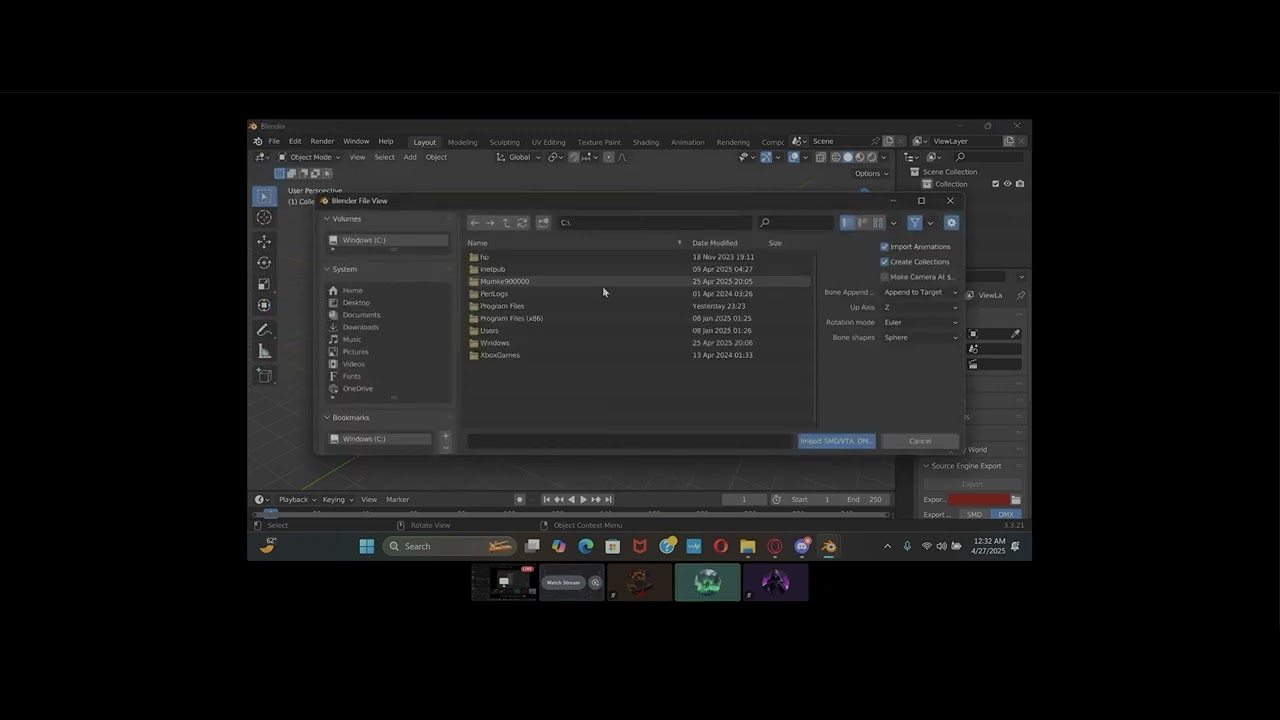The width and height of the screenshot is (1280, 720).
Task: Refresh the file list
Action: (522, 223)
